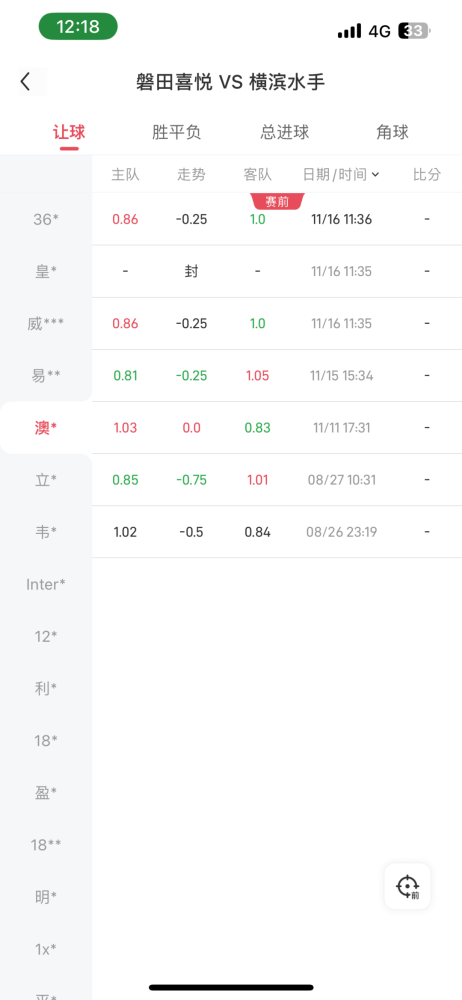Viewport: 462px width, 1000px height.
Task: Tap the battery indicator in status bar
Action: [x=414, y=31]
